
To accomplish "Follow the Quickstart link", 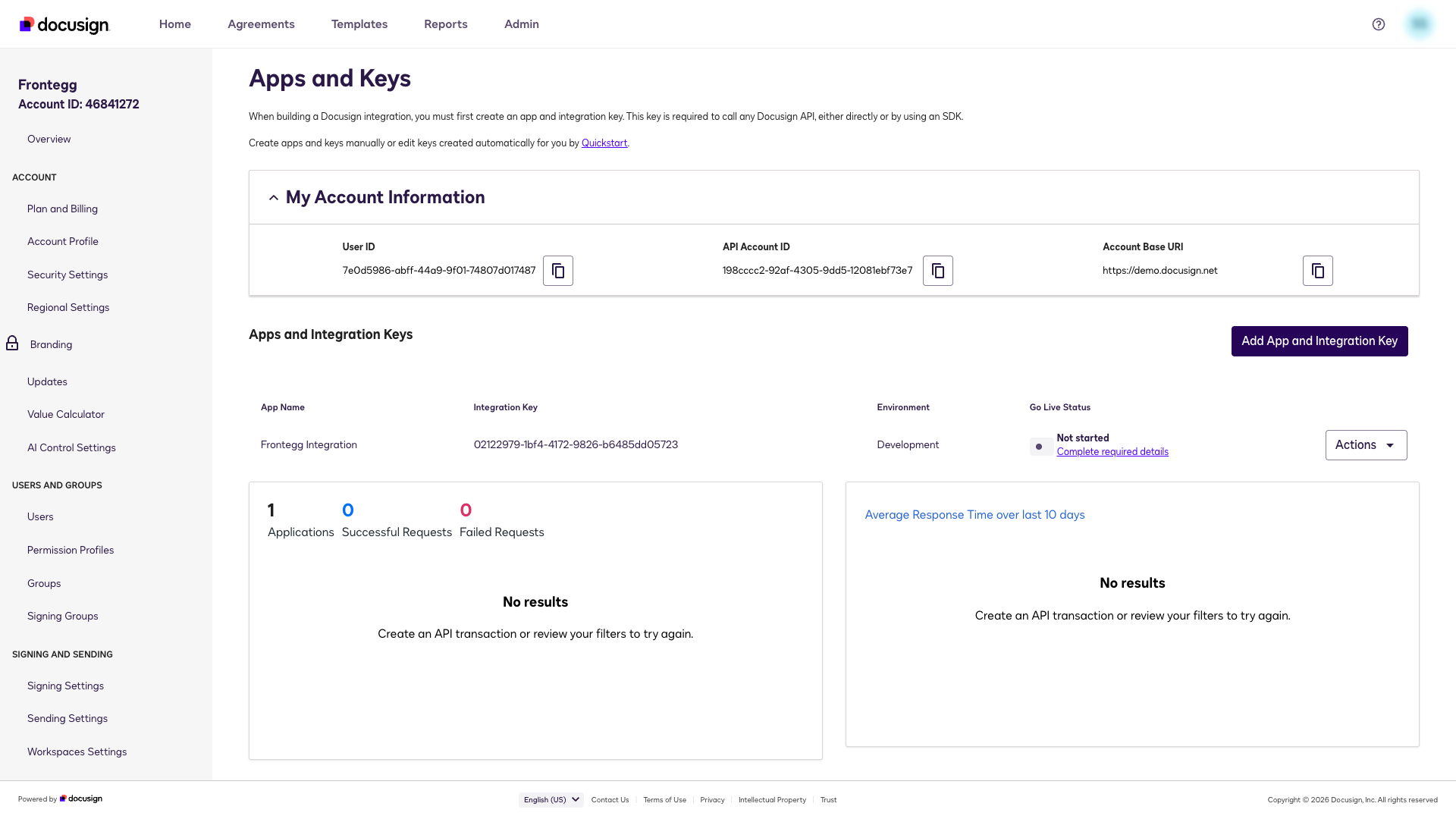I will (604, 143).
